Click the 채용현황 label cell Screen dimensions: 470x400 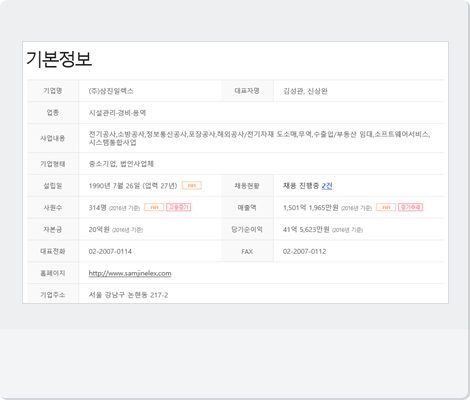(x=247, y=186)
